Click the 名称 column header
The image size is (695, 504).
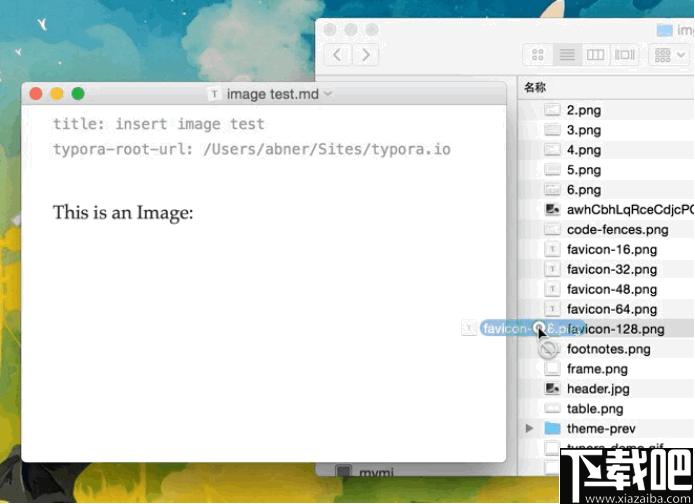click(535, 87)
